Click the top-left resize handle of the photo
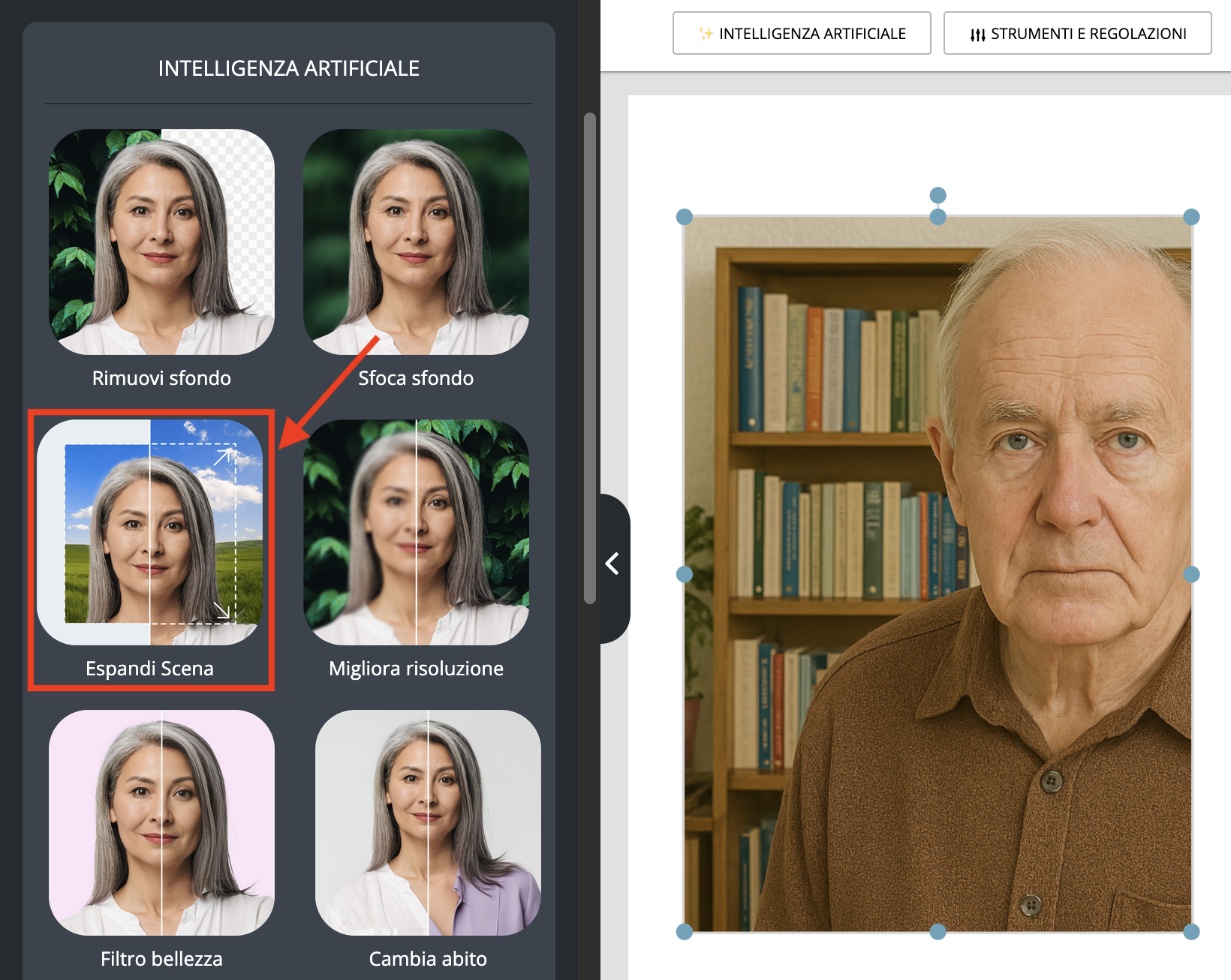Viewport: 1231px width, 980px height. coord(684,217)
